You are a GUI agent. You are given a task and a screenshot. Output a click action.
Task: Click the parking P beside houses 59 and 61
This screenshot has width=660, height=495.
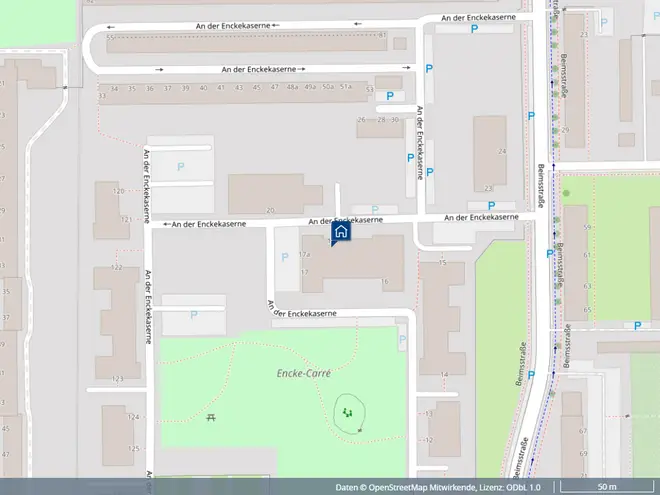tap(549, 254)
